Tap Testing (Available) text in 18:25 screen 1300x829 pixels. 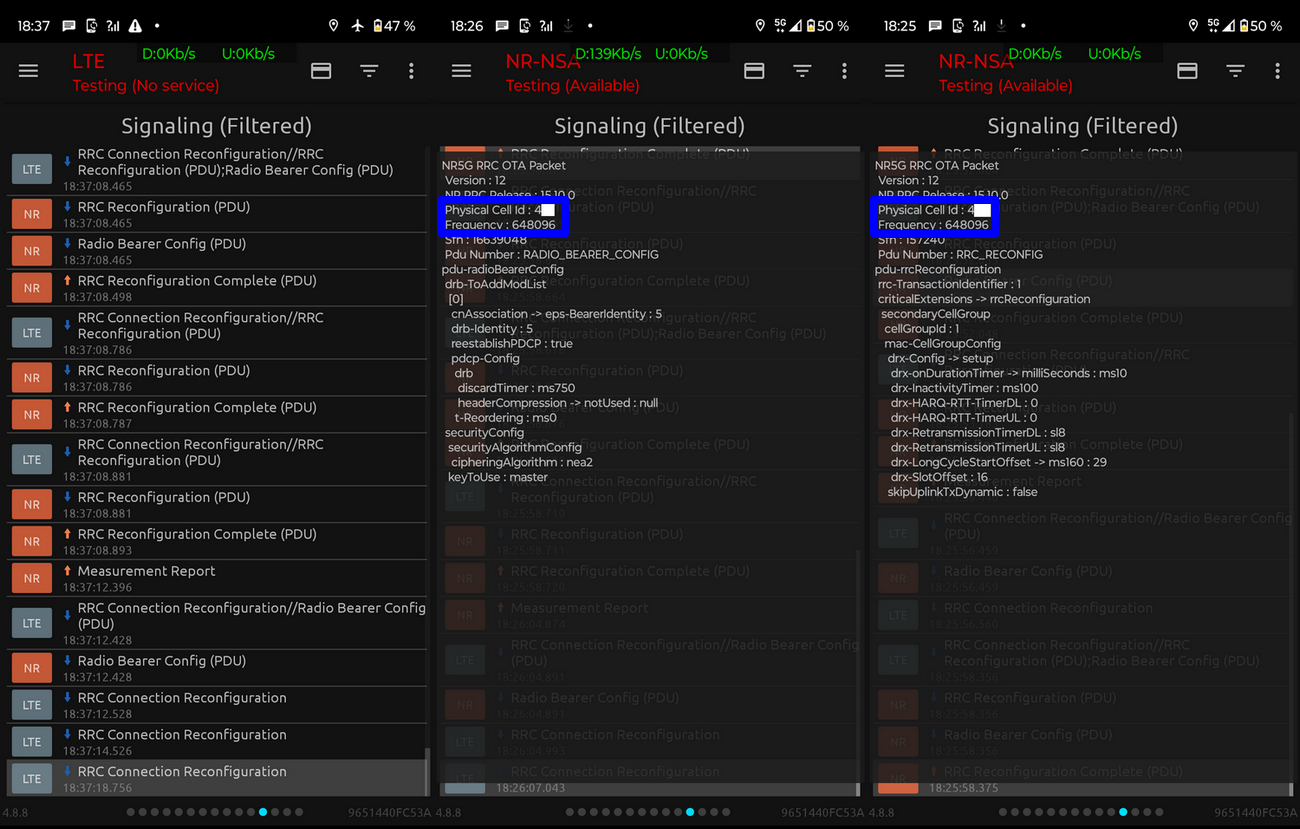[1005, 86]
